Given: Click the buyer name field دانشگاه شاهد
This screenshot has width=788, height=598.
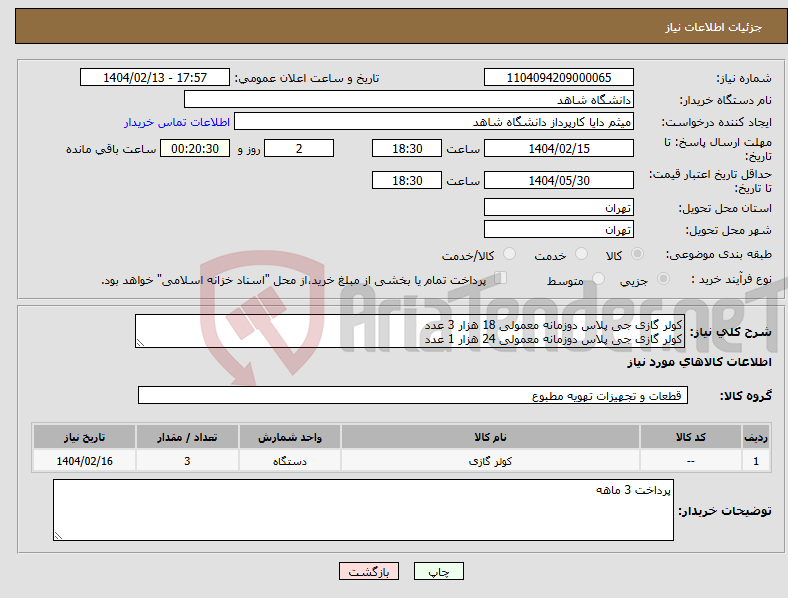Looking at the screenshot, I should click(x=409, y=99).
